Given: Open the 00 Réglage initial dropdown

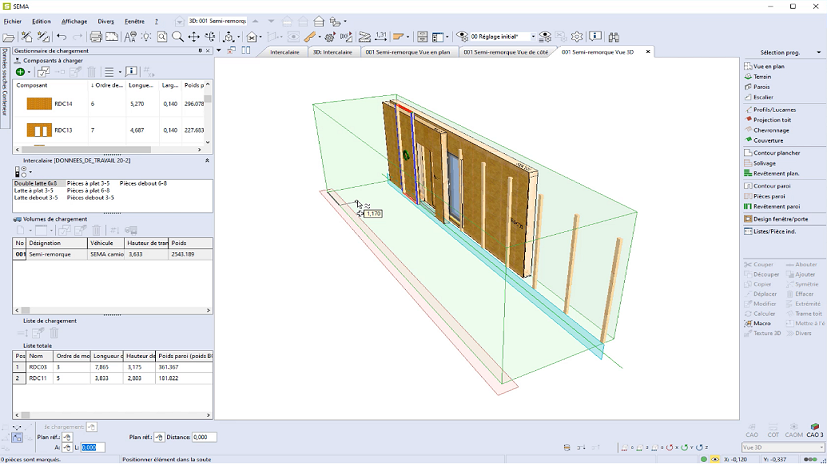Looking at the screenshot, I should 532,37.
